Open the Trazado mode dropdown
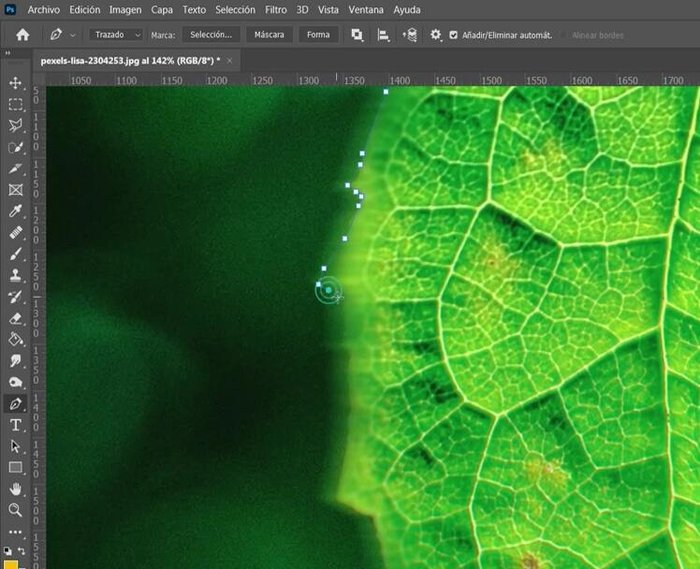The height and width of the screenshot is (569, 700). tap(117, 35)
